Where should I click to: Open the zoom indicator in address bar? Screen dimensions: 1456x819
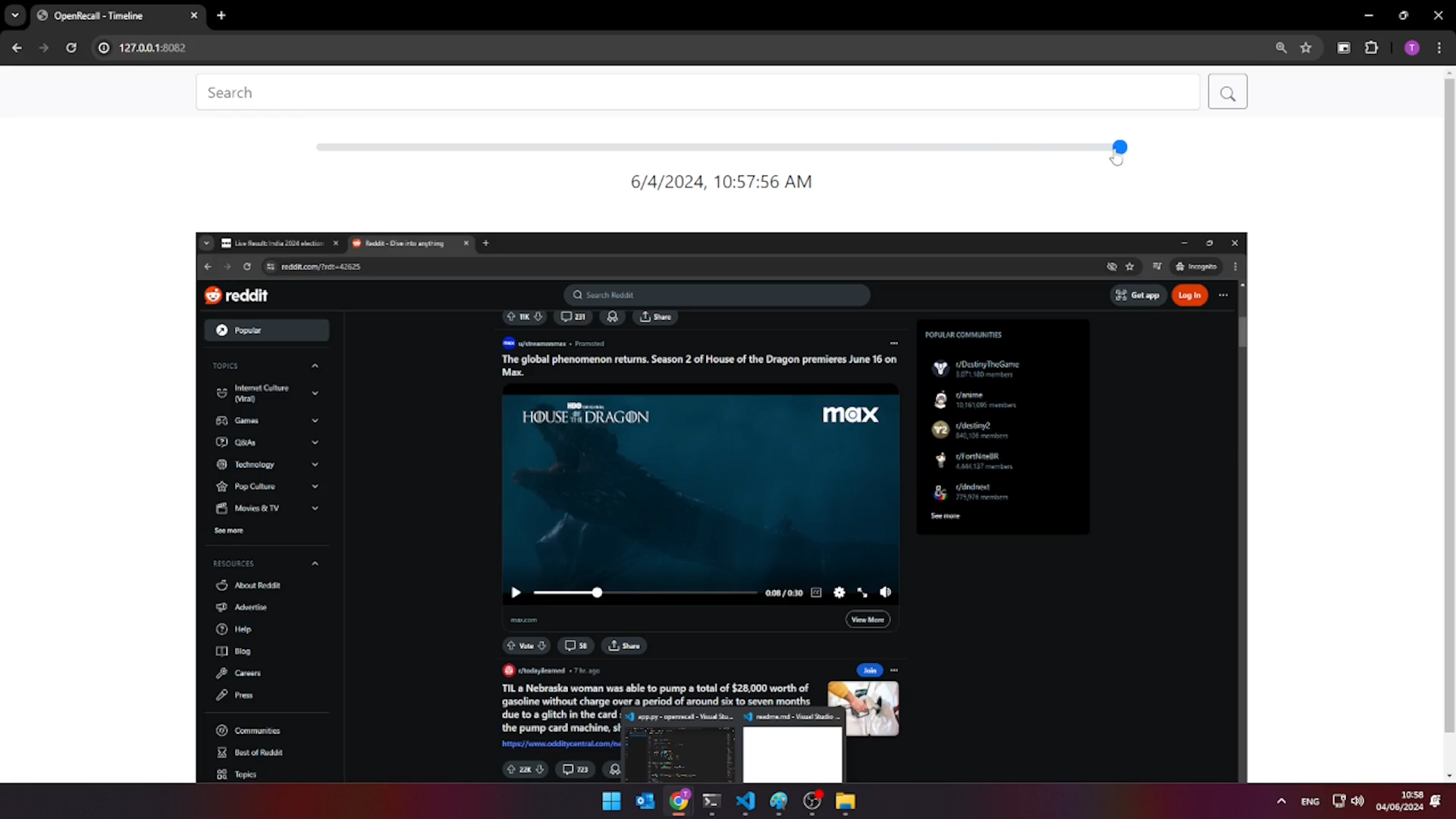coord(1281,48)
